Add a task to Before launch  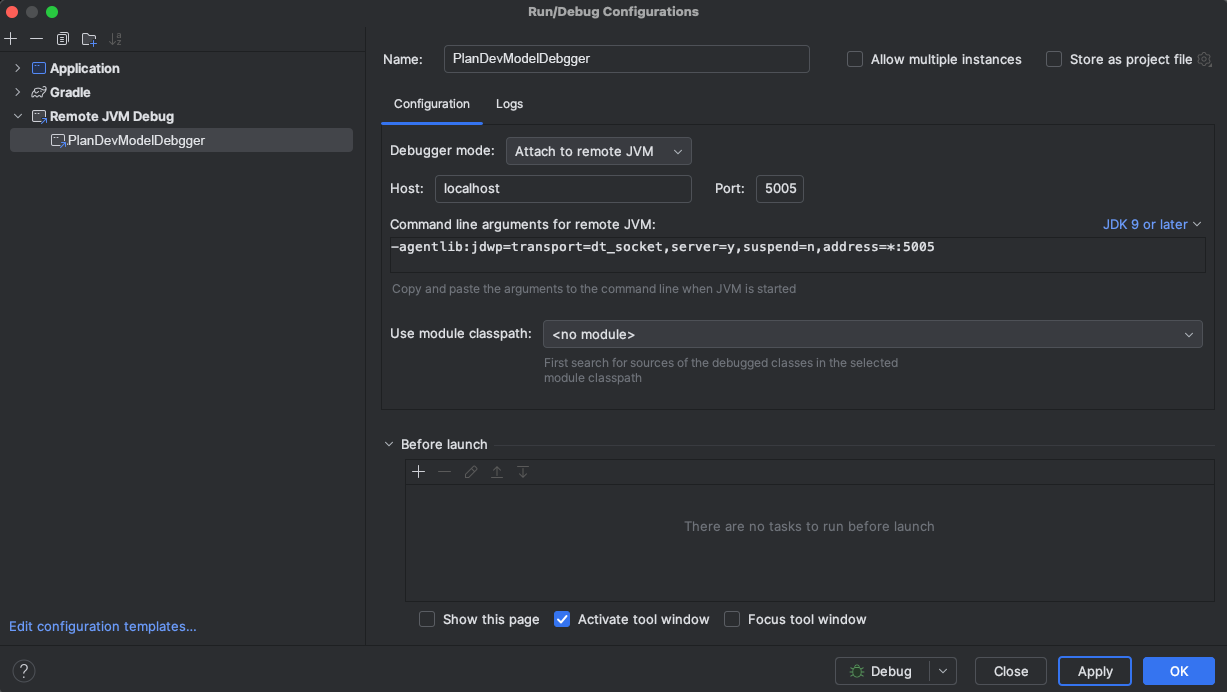419,471
